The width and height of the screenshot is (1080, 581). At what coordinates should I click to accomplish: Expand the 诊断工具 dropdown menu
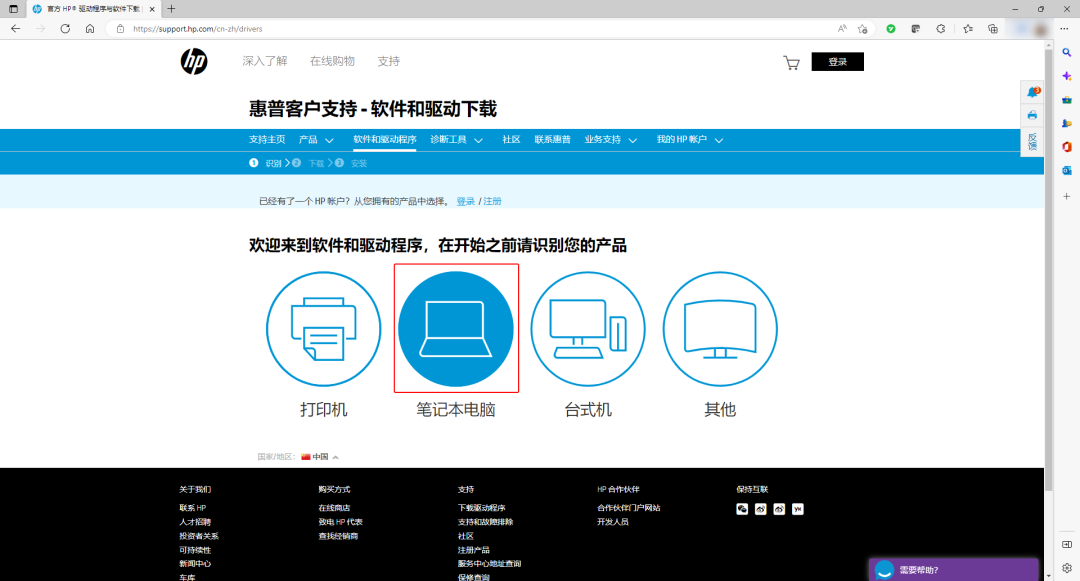457,140
